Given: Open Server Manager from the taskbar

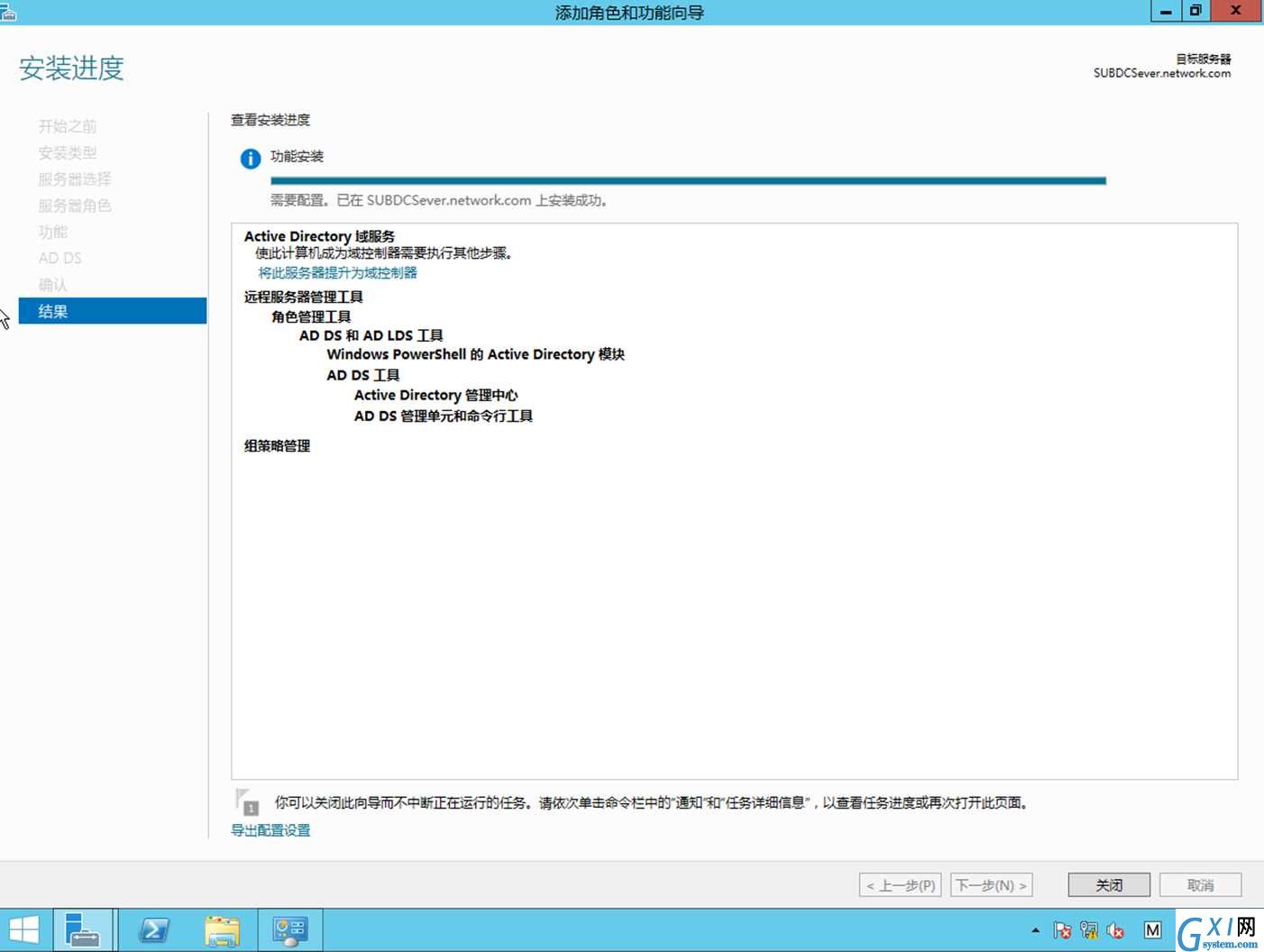Looking at the screenshot, I should click(x=84, y=929).
